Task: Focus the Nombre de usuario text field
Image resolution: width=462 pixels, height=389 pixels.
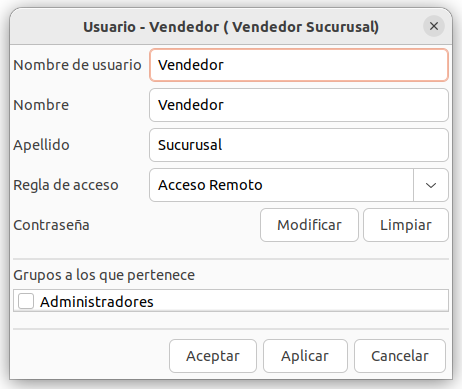Action: point(299,65)
